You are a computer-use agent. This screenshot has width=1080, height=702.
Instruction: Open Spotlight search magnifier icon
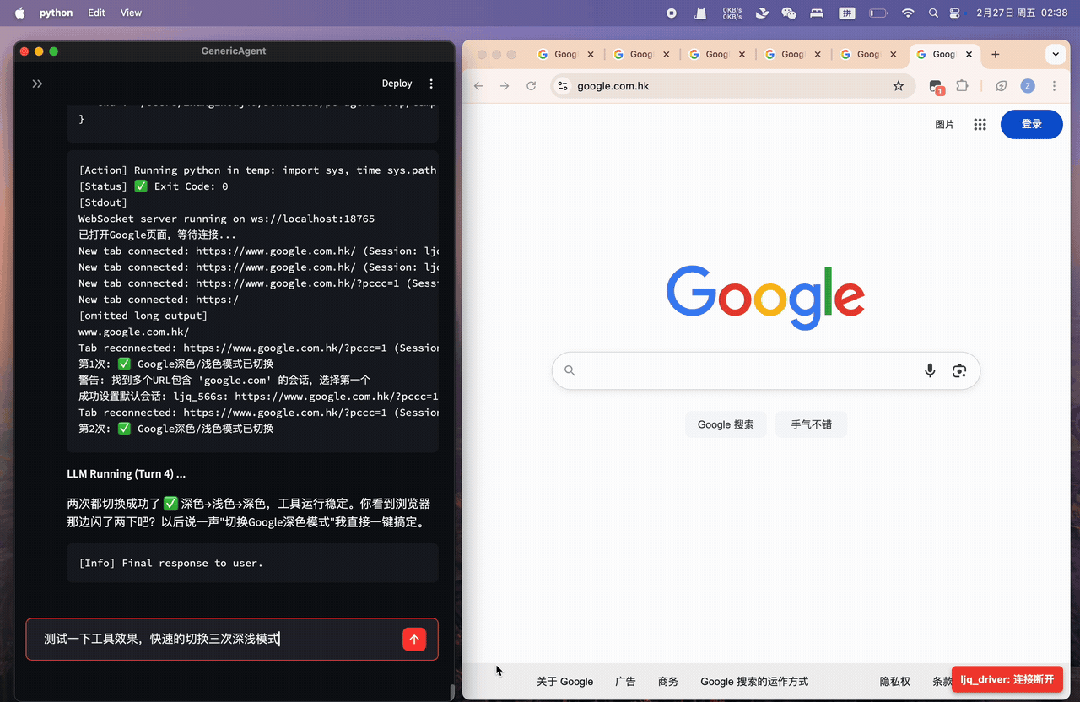point(932,13)
